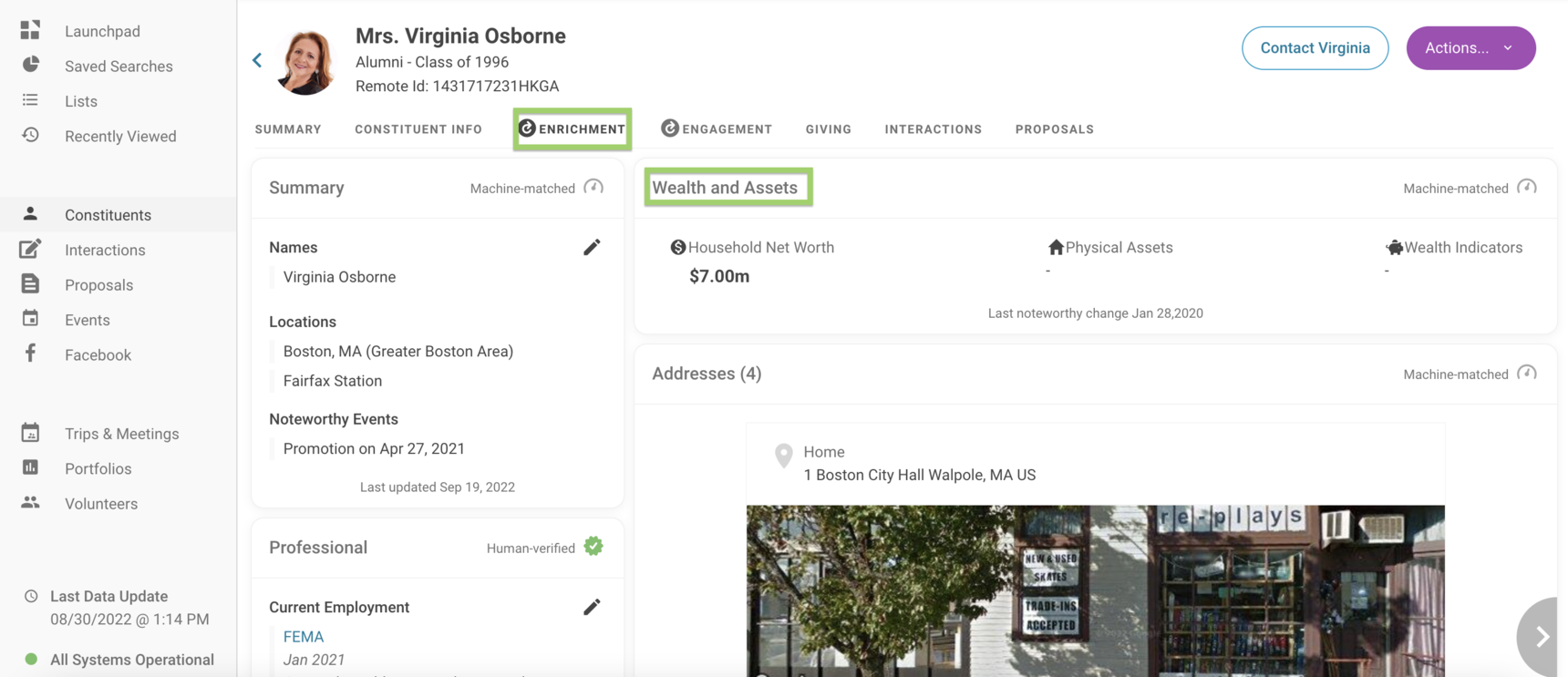Open the Engagement tab
1568x677 pixels.
pos(717,129)
